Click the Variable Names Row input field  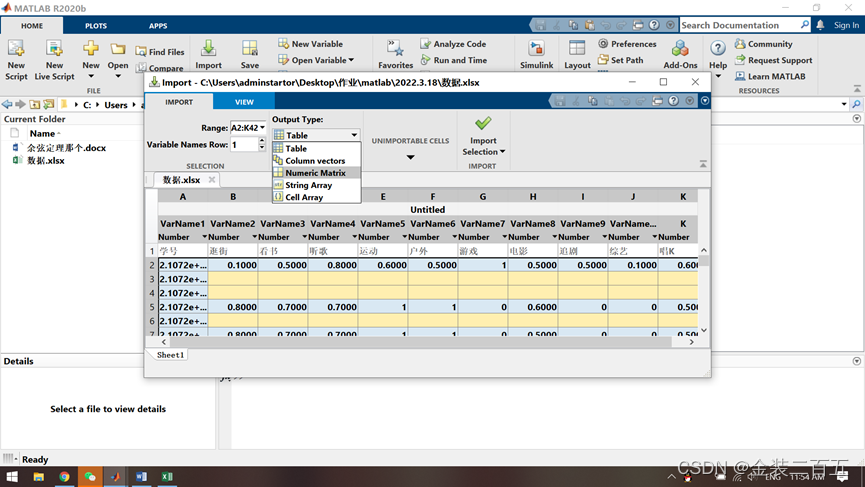[244, 145]
